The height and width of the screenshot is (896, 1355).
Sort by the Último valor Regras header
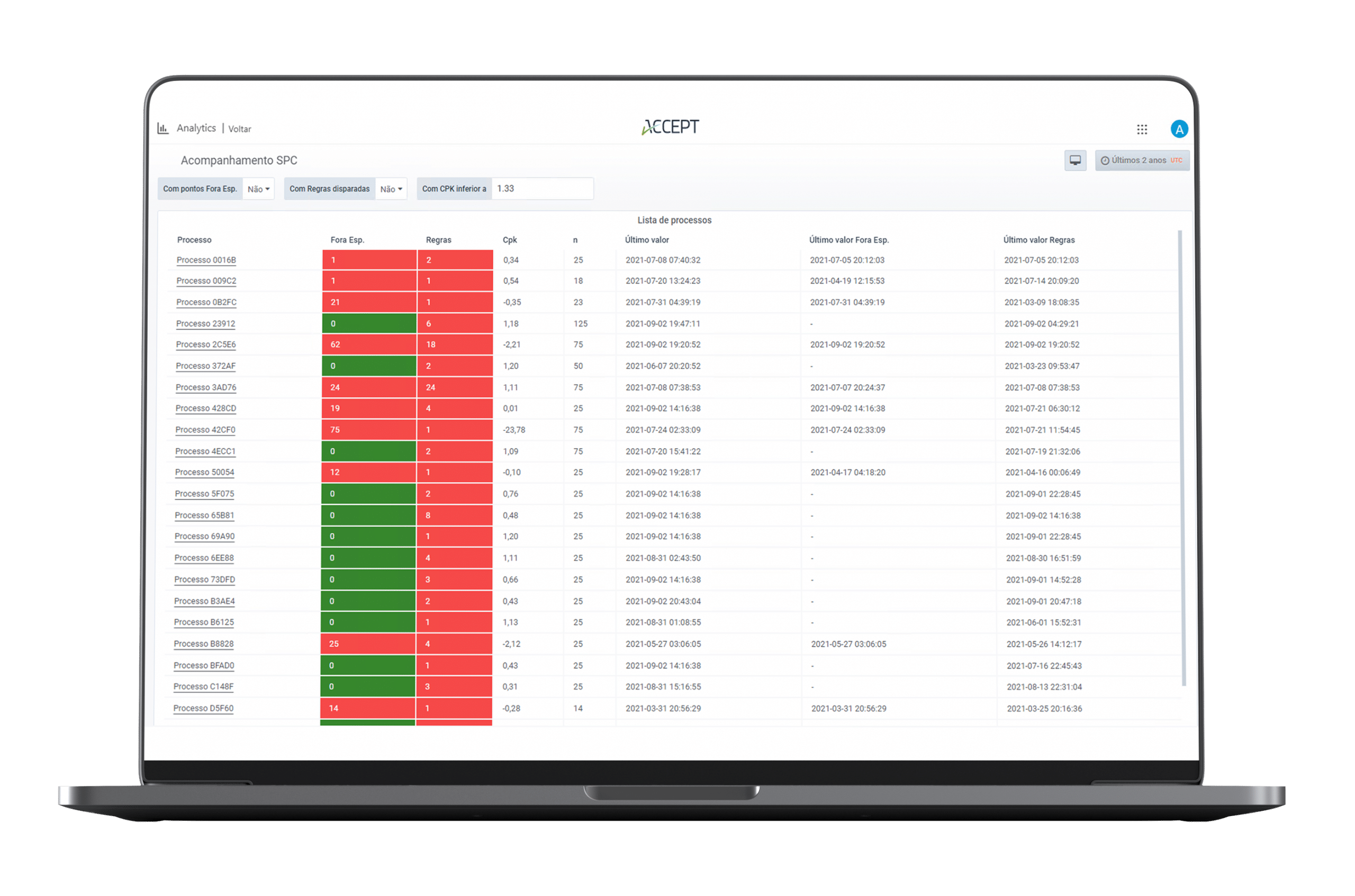[x=1038, y=240]
